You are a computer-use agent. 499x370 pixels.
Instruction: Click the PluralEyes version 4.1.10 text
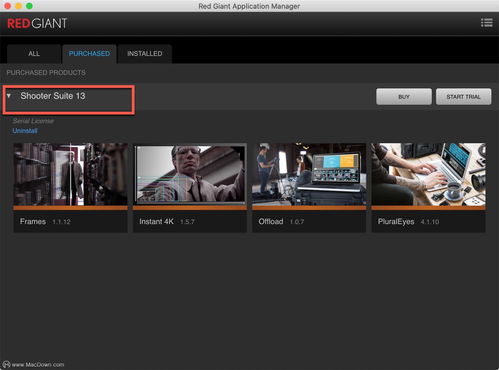coord(430,222)
